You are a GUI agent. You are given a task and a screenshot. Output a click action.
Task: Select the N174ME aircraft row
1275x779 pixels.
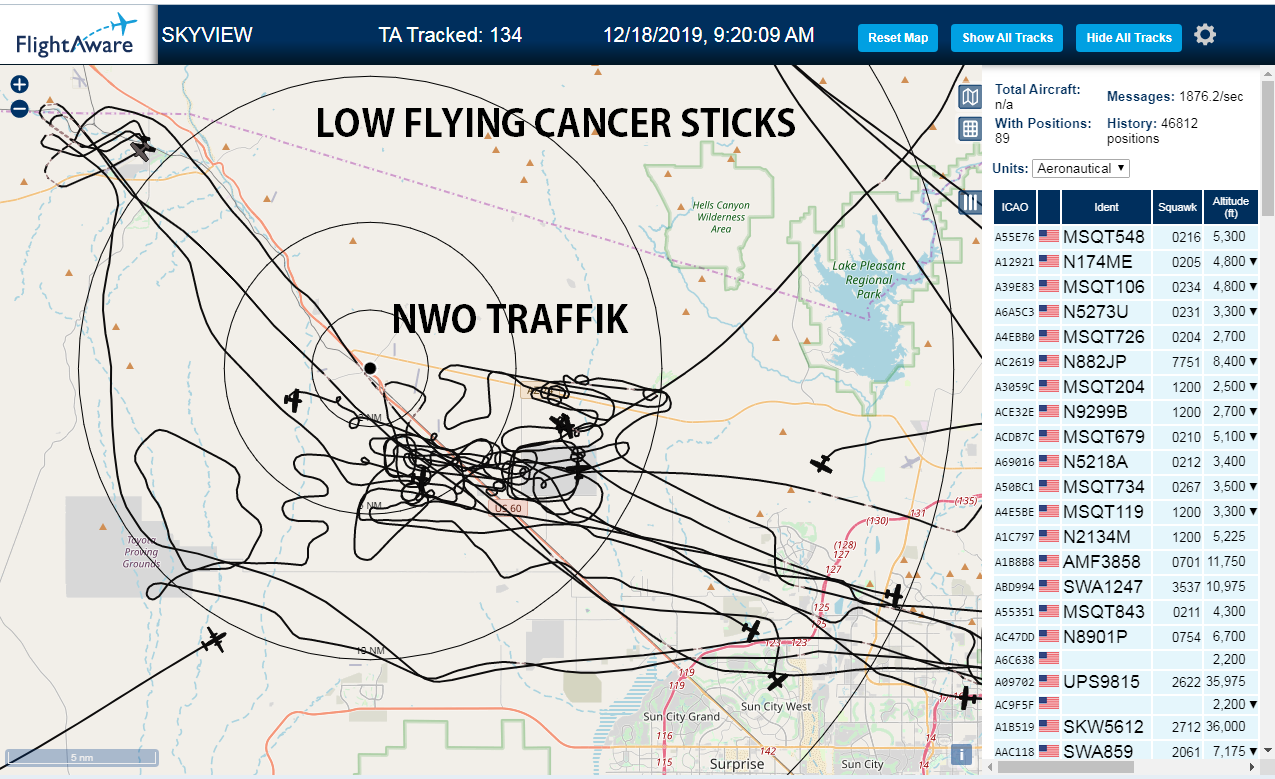(x=1126, y=262)
